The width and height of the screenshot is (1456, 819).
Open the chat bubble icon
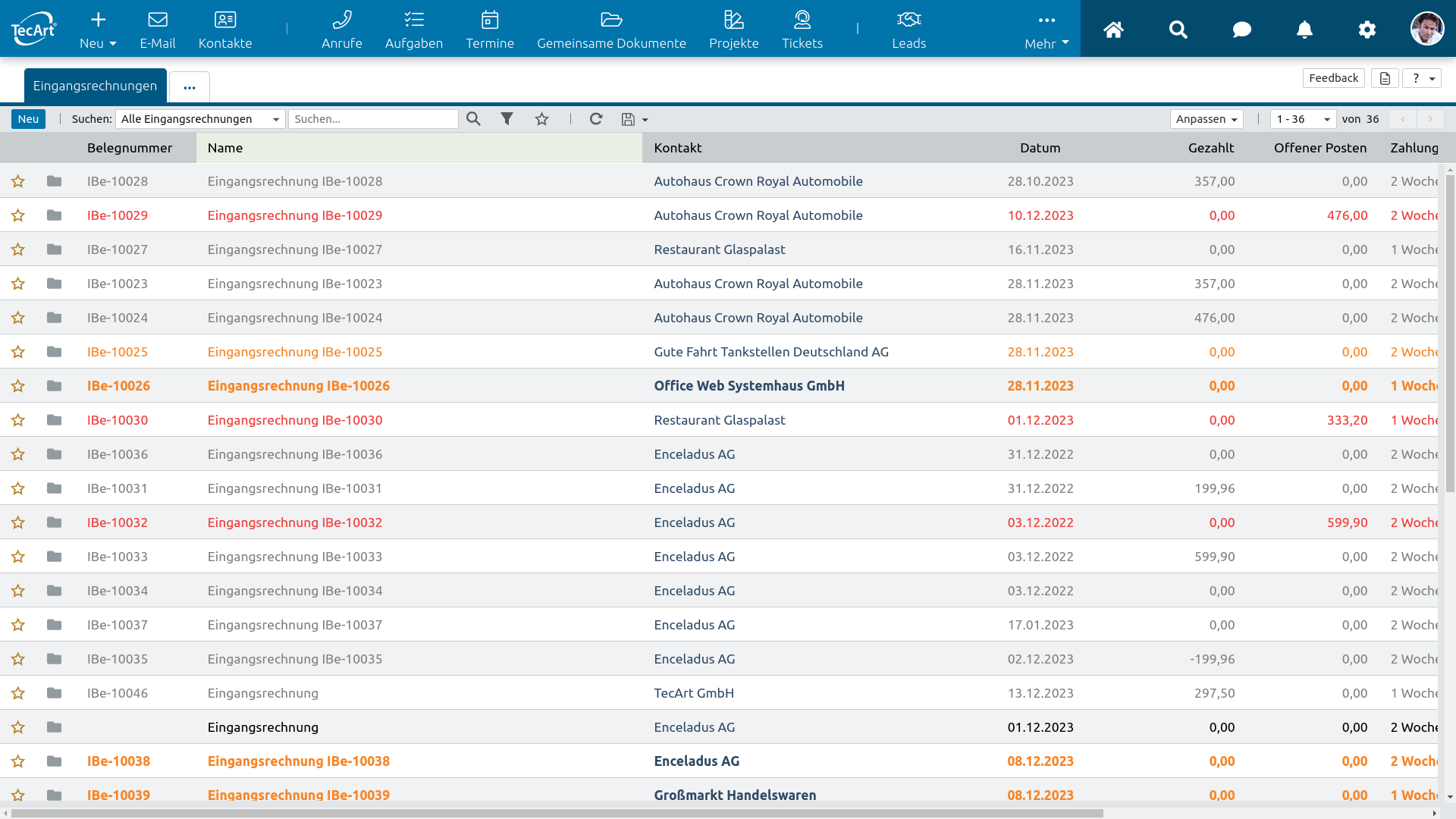(1241, 30)
